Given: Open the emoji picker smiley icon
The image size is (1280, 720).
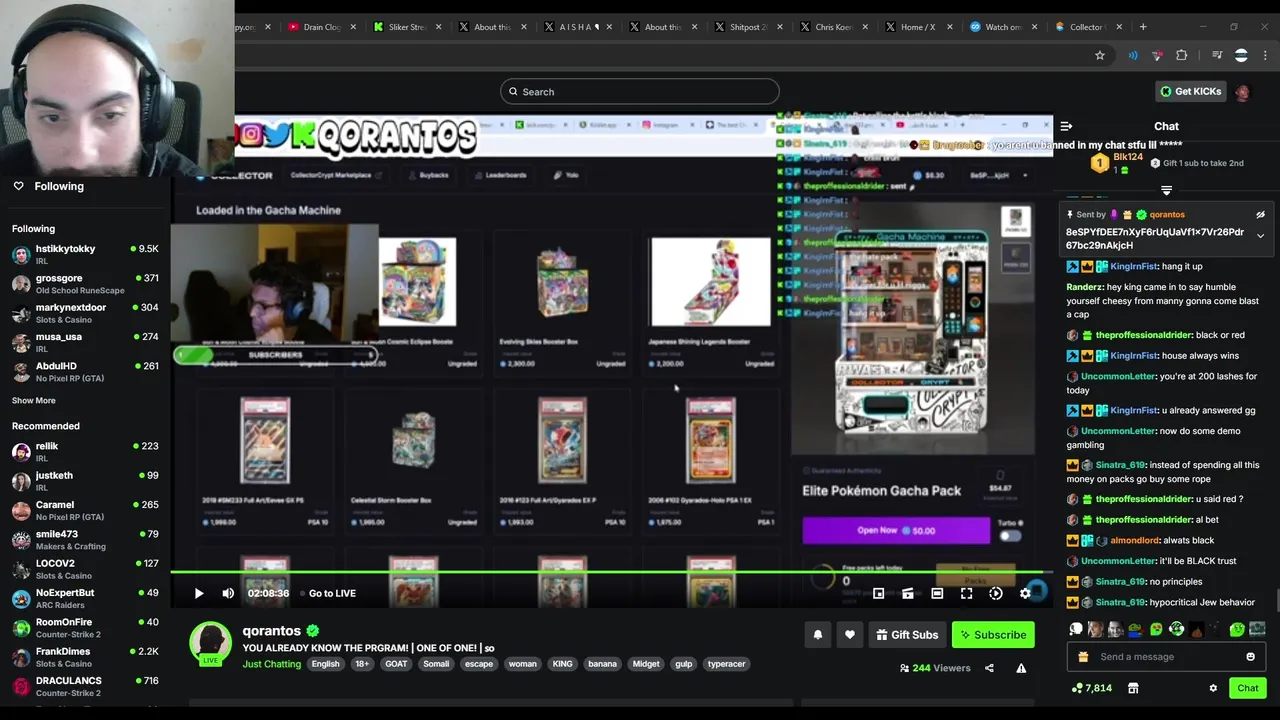Looking at the screenshot, I should (1250, 657).
